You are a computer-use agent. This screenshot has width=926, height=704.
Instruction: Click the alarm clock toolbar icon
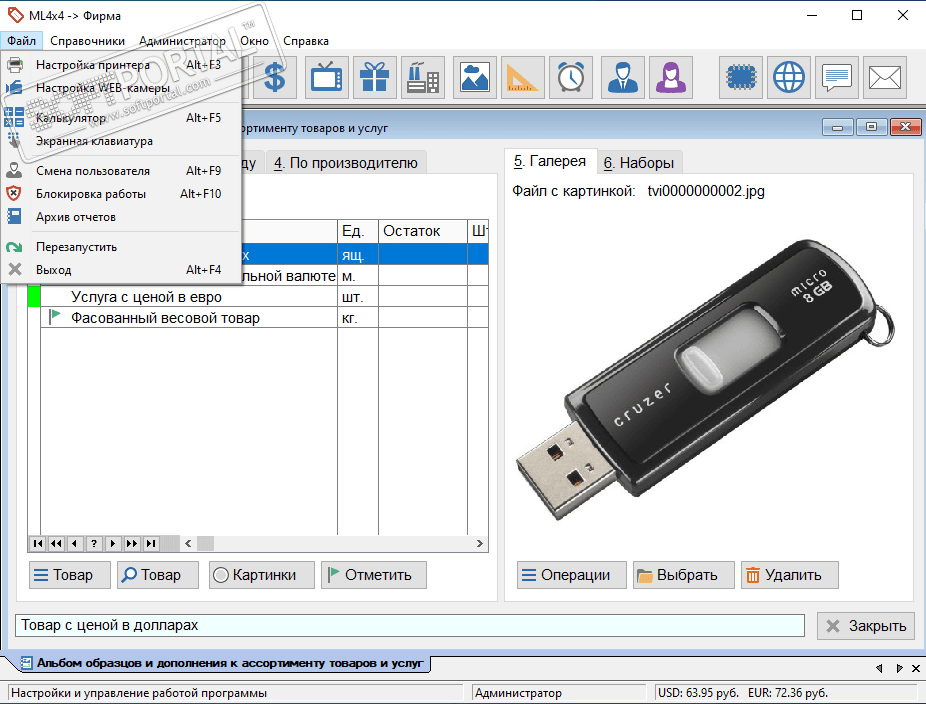[x=570, y=77]
